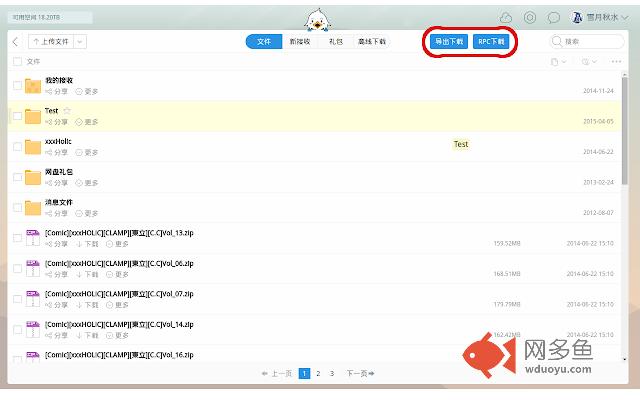Switch to the 新接收 tab
640x400 pixels.
(x=299, y=42)
